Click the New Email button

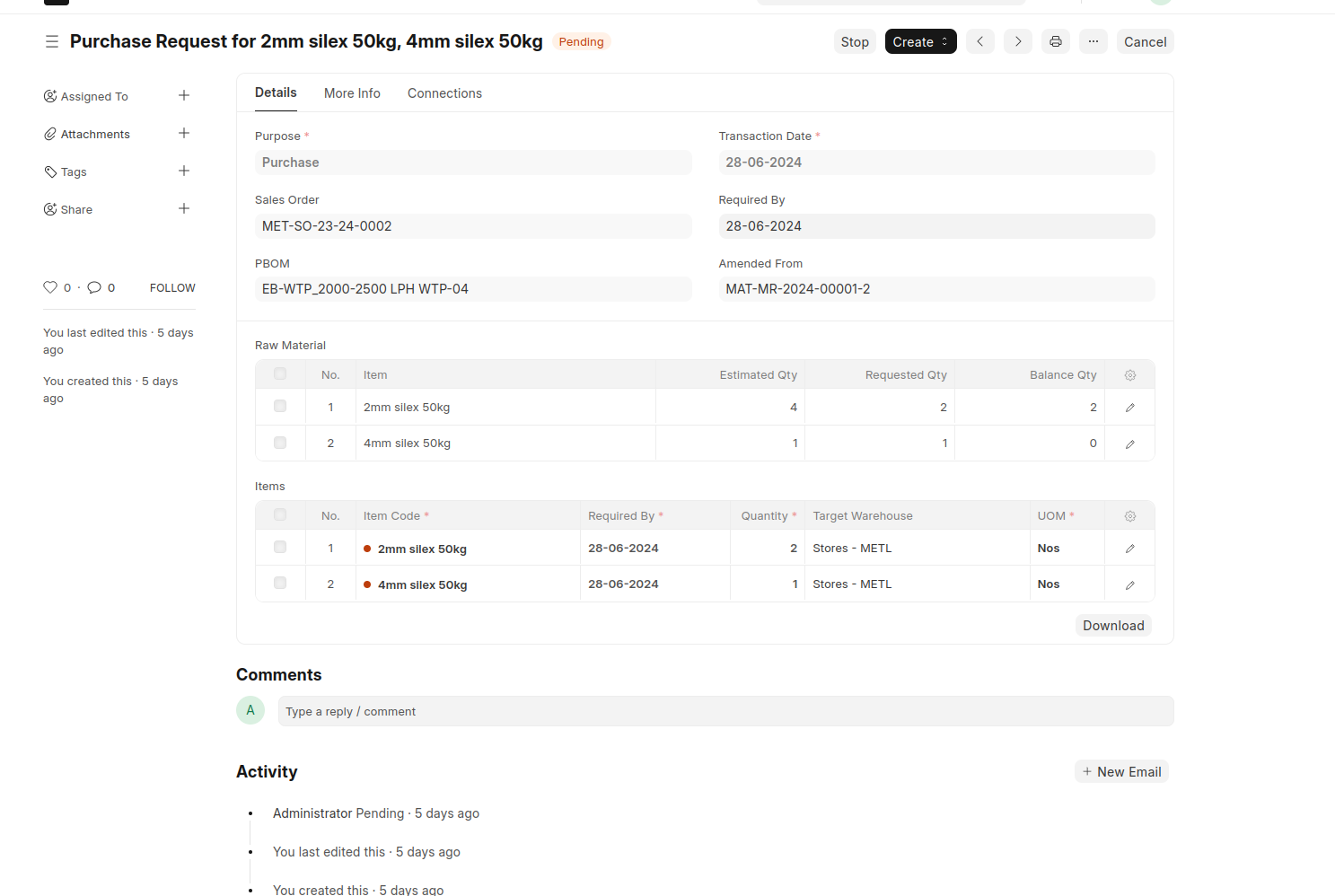tap(1121, 772)
